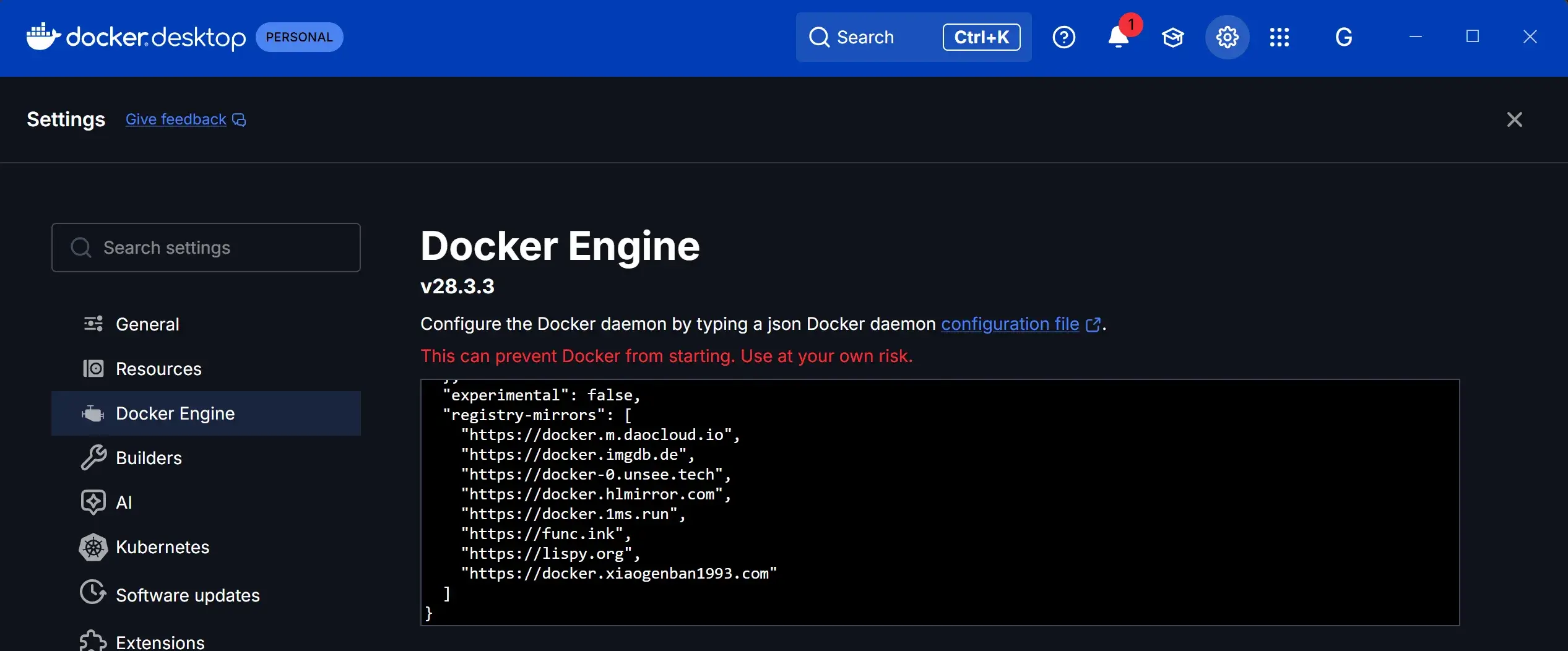Go to Builders settings
1568x651 pixels.
[206, 457]
